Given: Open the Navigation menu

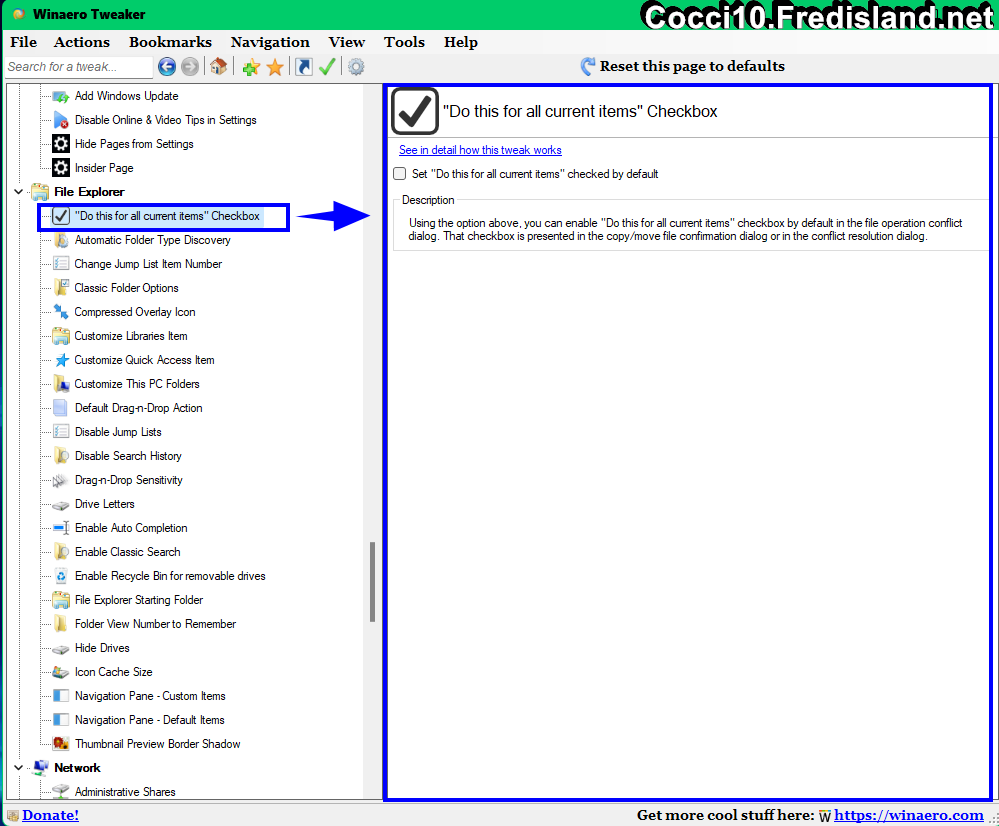Looking at the screenshot, I should pos(270,42).
